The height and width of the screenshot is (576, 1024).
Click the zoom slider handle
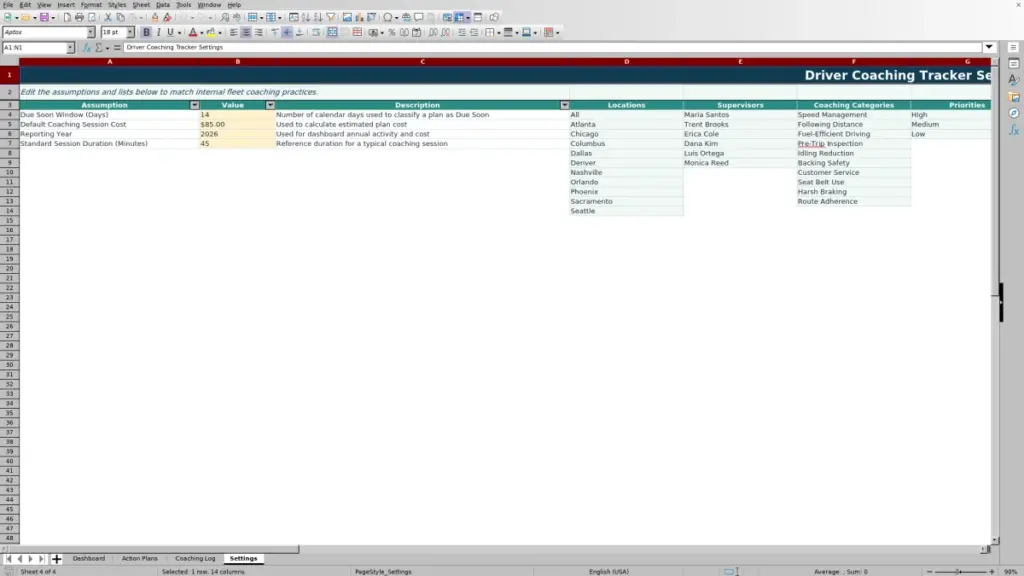click(959, 571)
